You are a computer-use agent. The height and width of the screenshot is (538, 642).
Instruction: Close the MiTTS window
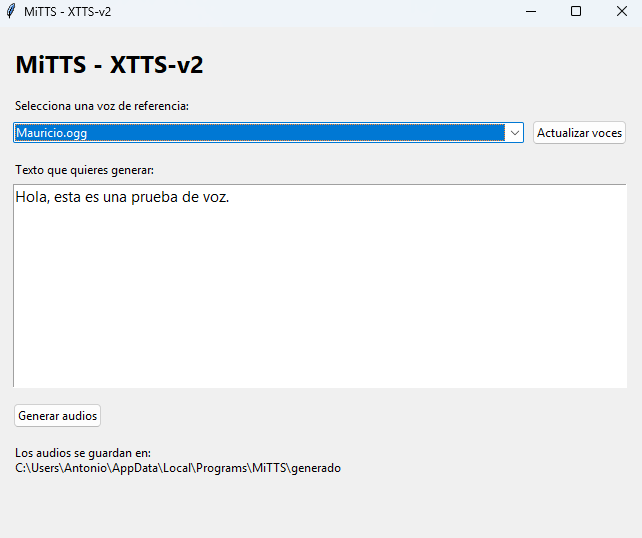click(622, 11)
